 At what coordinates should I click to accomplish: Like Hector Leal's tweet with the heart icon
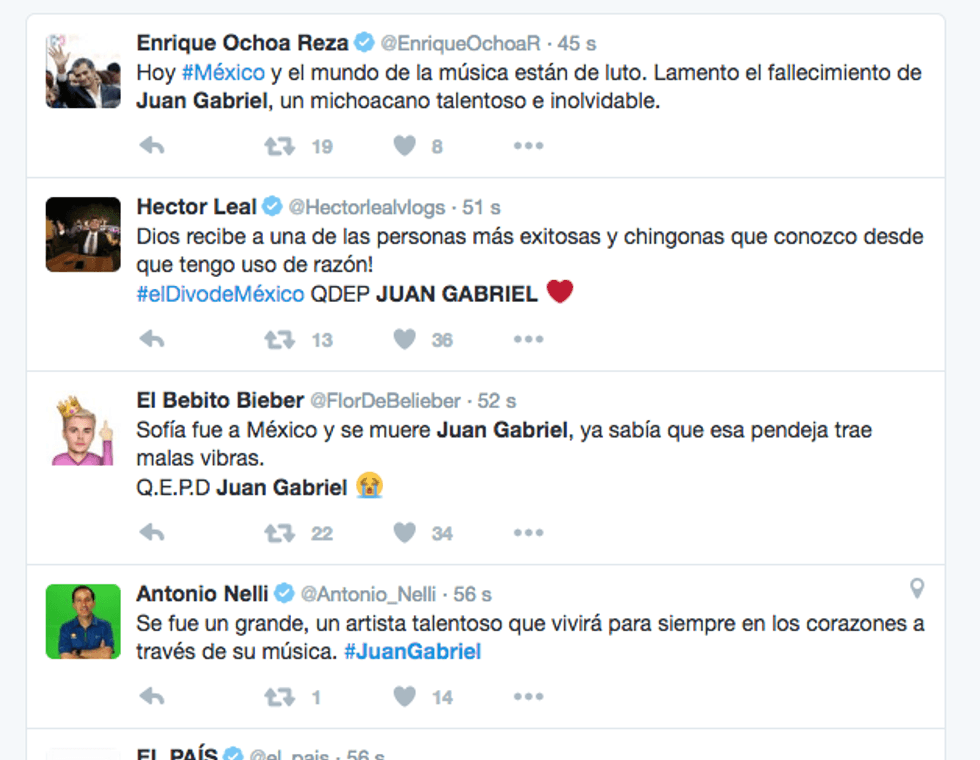pyautogui.click(x=404, y=339)
